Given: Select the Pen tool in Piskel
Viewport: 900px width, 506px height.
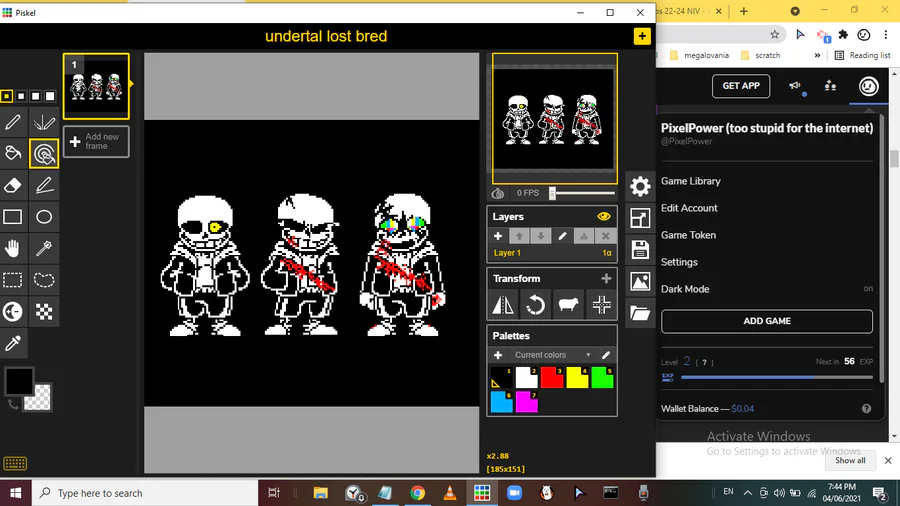Looking at the screenshot, I should pos(13,122).
